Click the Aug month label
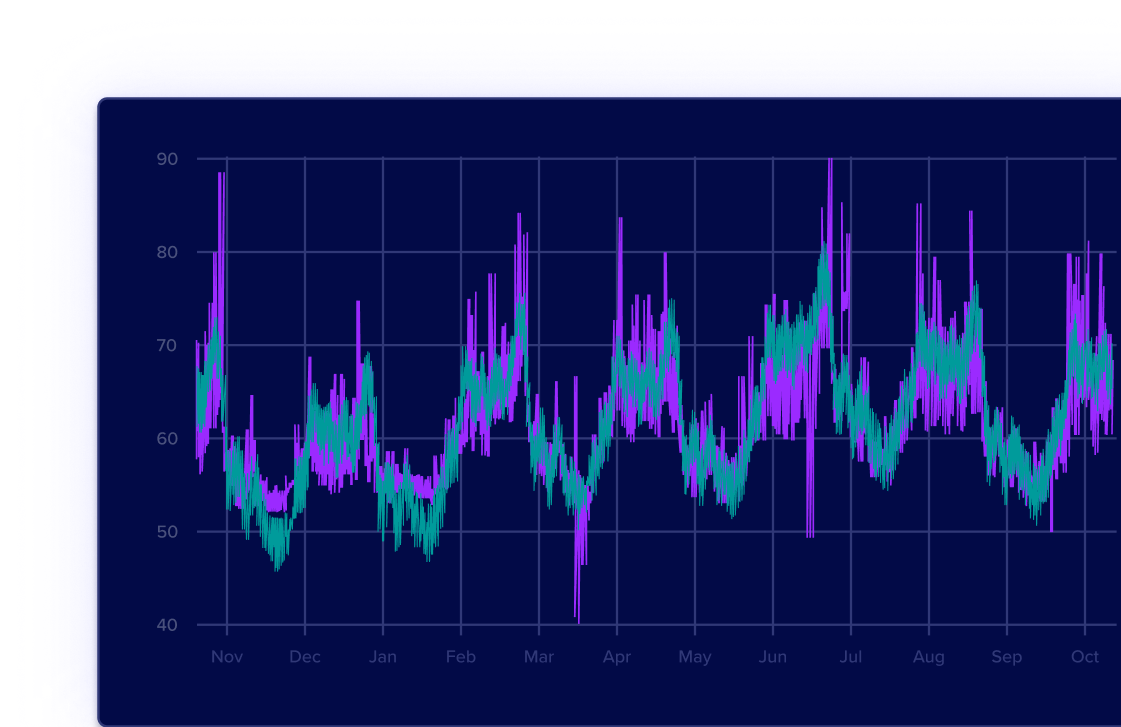Viewport: 1121px width, 727px height. 929,658
